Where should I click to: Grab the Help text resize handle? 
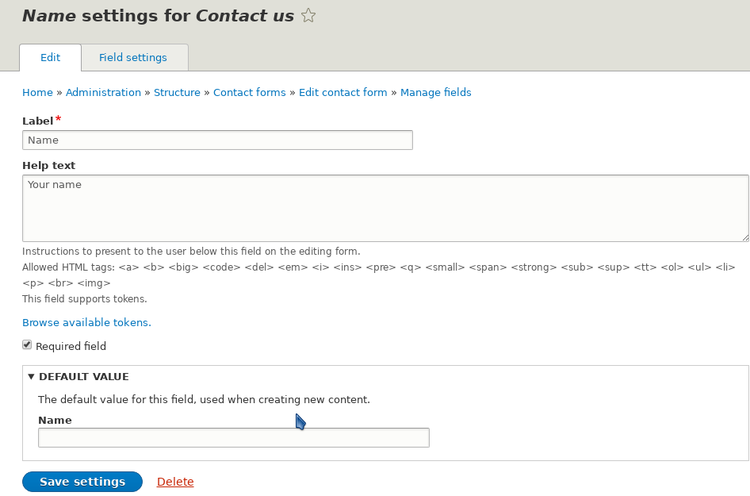(744, 237)
